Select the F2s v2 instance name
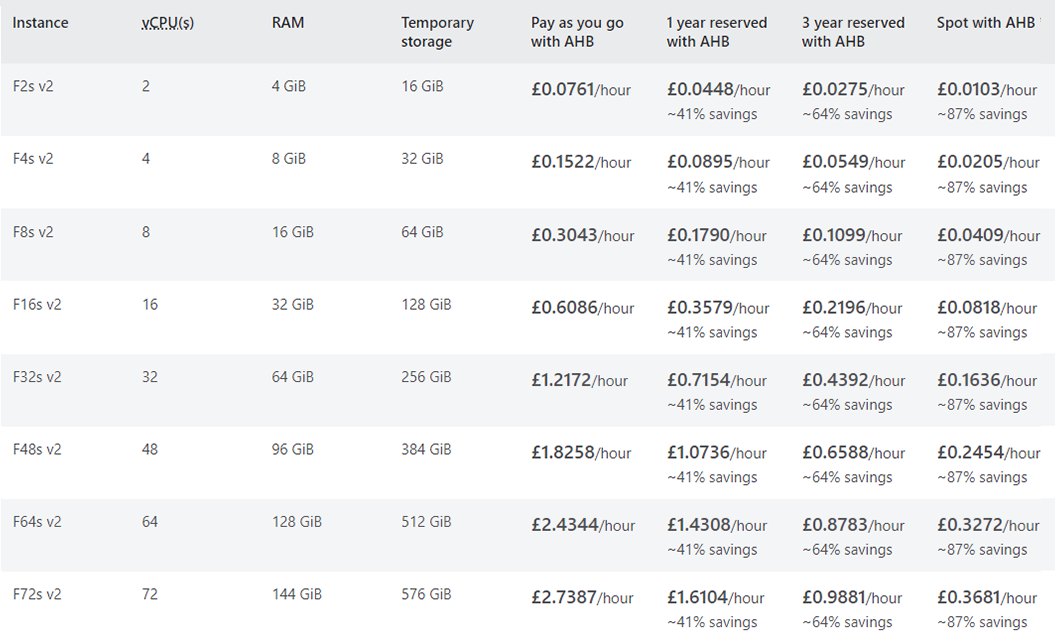The height and width of the screenshot is (642, 1055). click(33, 86)
